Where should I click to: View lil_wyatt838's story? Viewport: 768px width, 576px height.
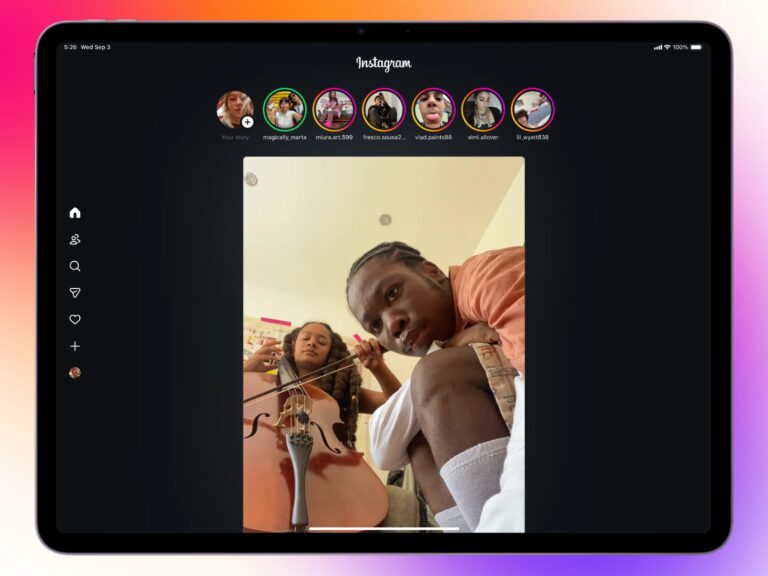click(532, 110)
